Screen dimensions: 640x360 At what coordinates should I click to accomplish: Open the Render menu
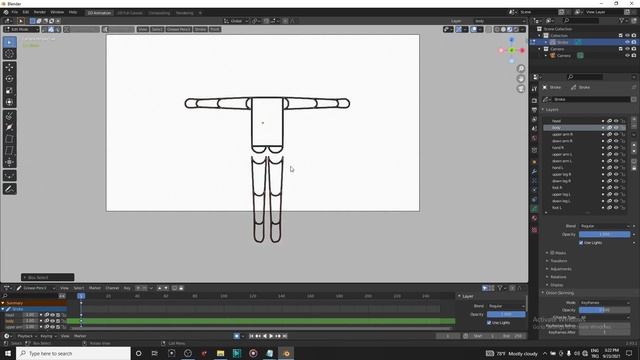40,12
